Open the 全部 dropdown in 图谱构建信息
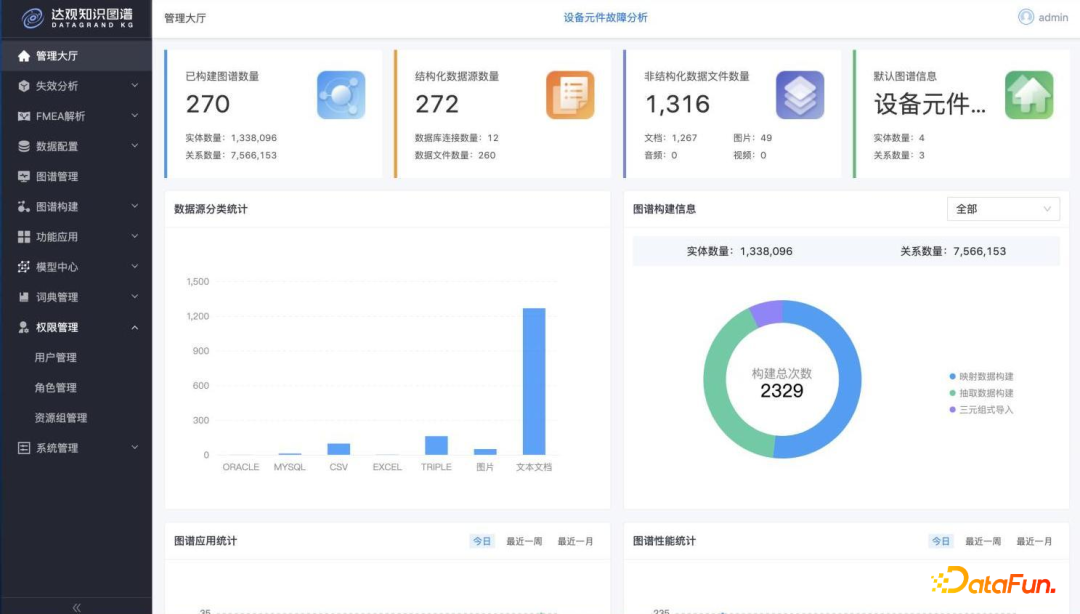 pyautogui.click(x=1003, y=209)
